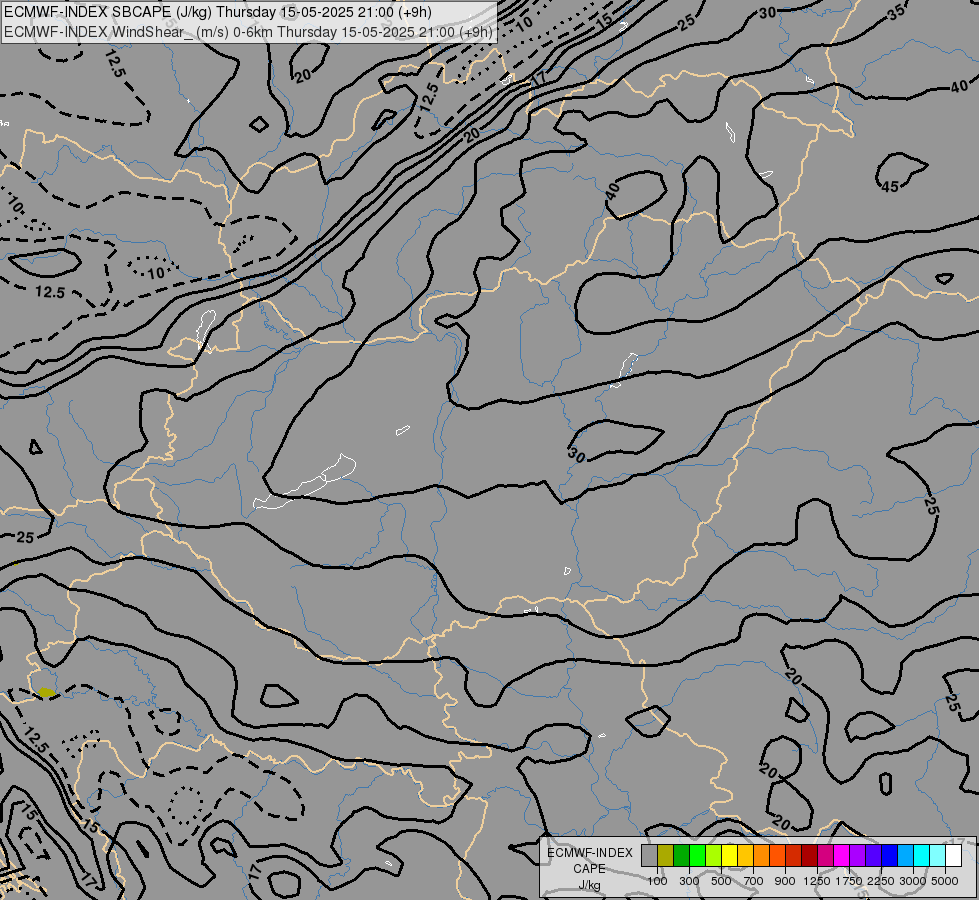Viewport: 979px width, 900px height.
Task: Click the 'J/kg' unit label in the legend
Action: pyautogui.click(x=589, y=886)
